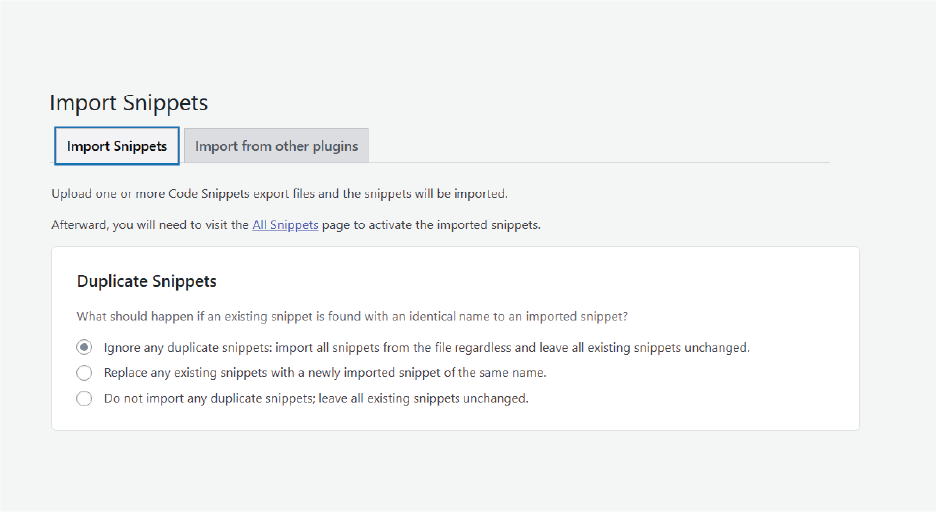This screenshot has height=512, width=936.
Task: Open the Import from other plugins tab
Action: click(x=276, y=146)
